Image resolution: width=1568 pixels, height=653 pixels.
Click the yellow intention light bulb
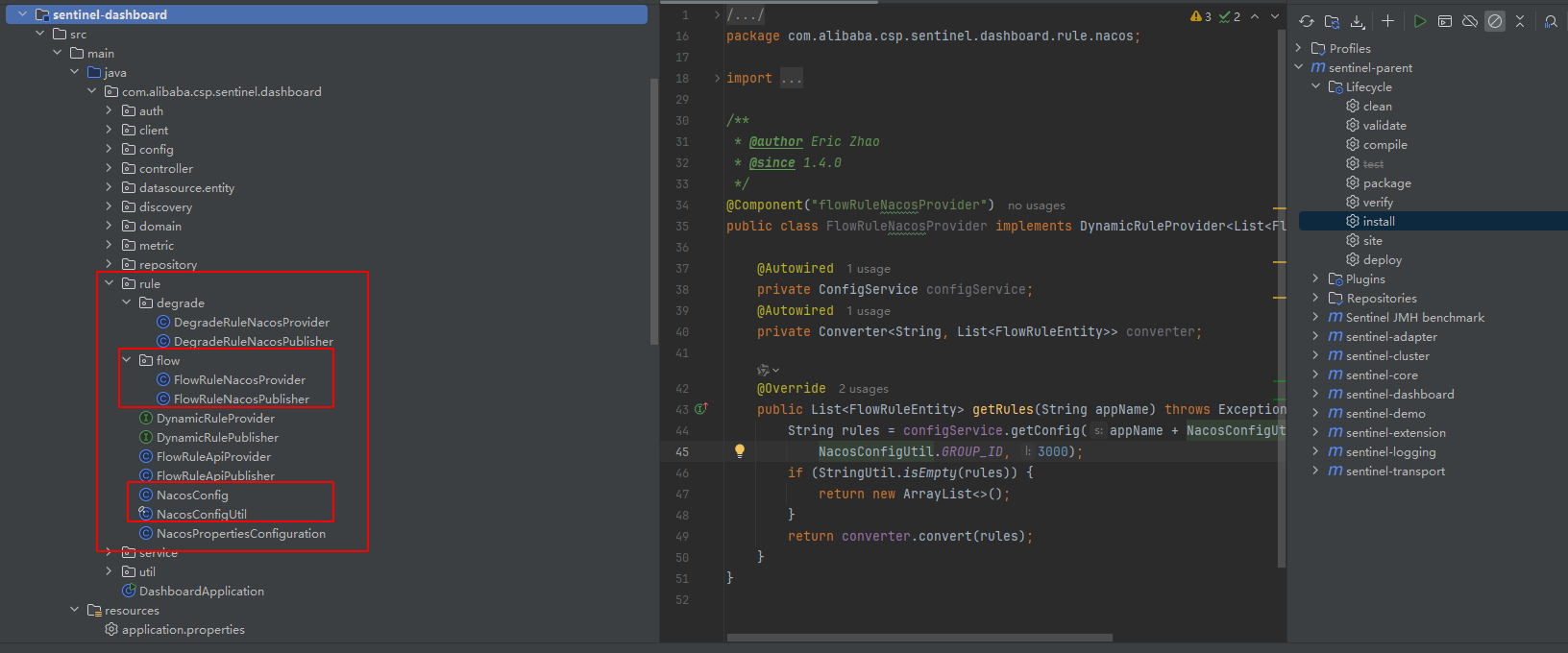tap(740, 451)
